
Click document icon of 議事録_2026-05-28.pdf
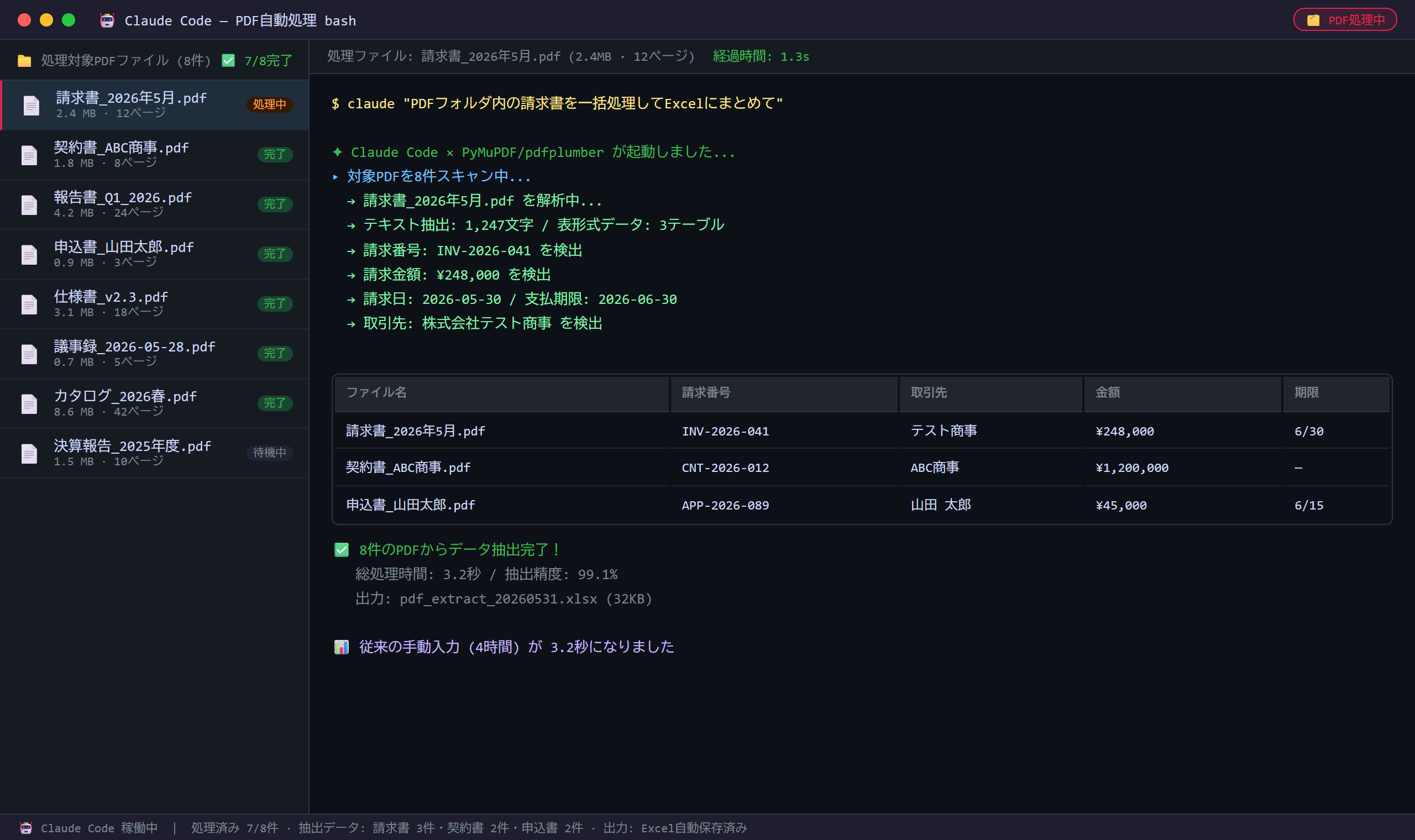coord(29,354)
